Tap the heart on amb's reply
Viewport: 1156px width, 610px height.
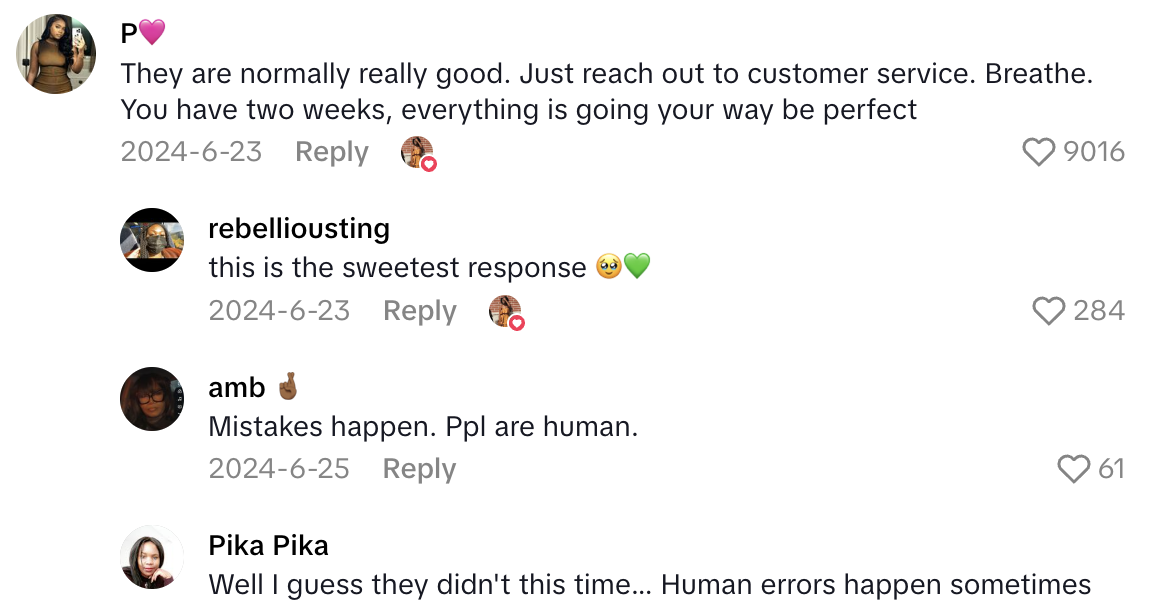point(1074,469)
